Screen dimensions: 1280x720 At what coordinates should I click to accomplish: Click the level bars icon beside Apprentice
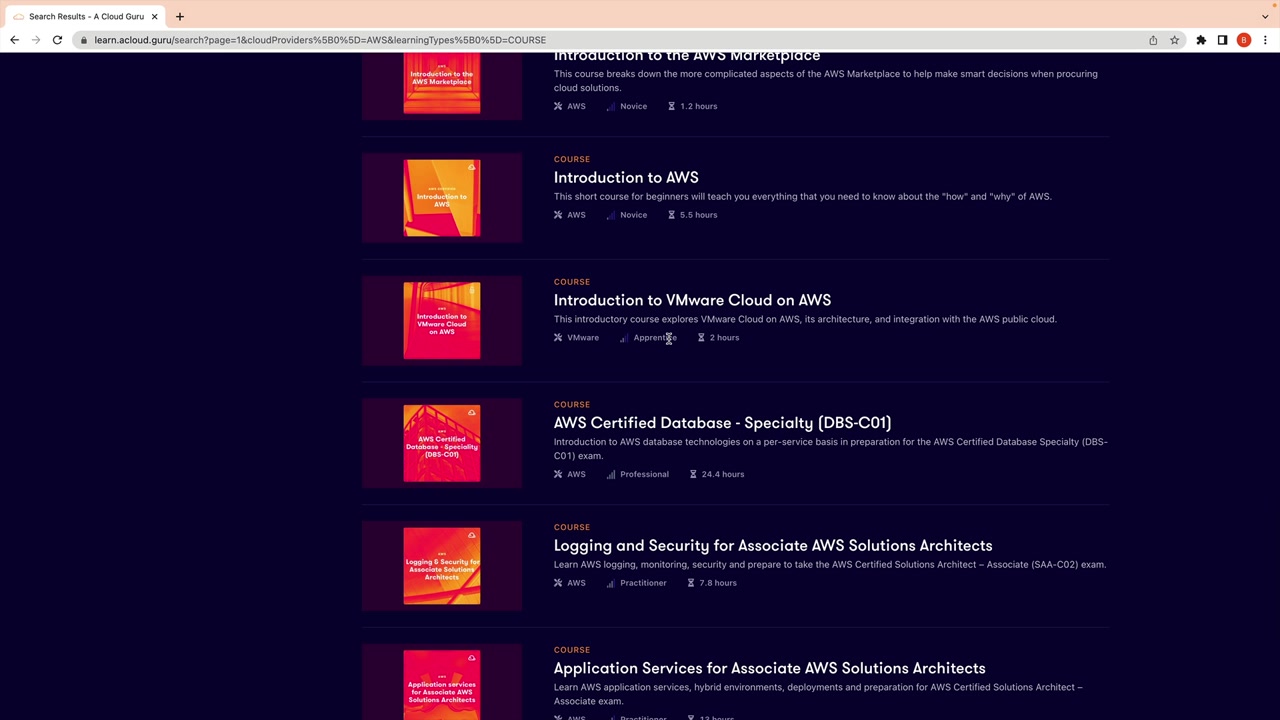pos(624,338)
